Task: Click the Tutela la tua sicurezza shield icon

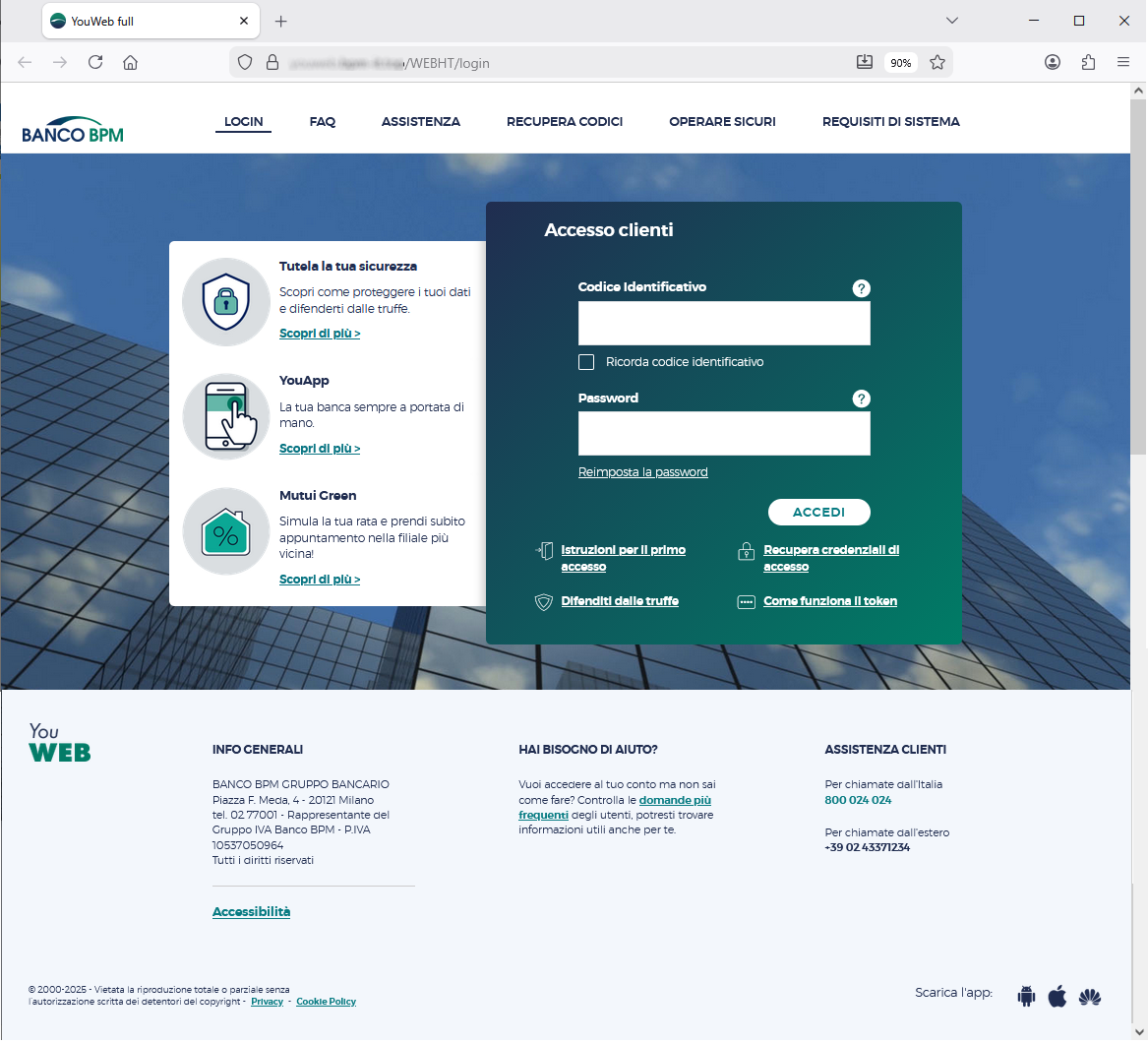Action: point(226,301)
